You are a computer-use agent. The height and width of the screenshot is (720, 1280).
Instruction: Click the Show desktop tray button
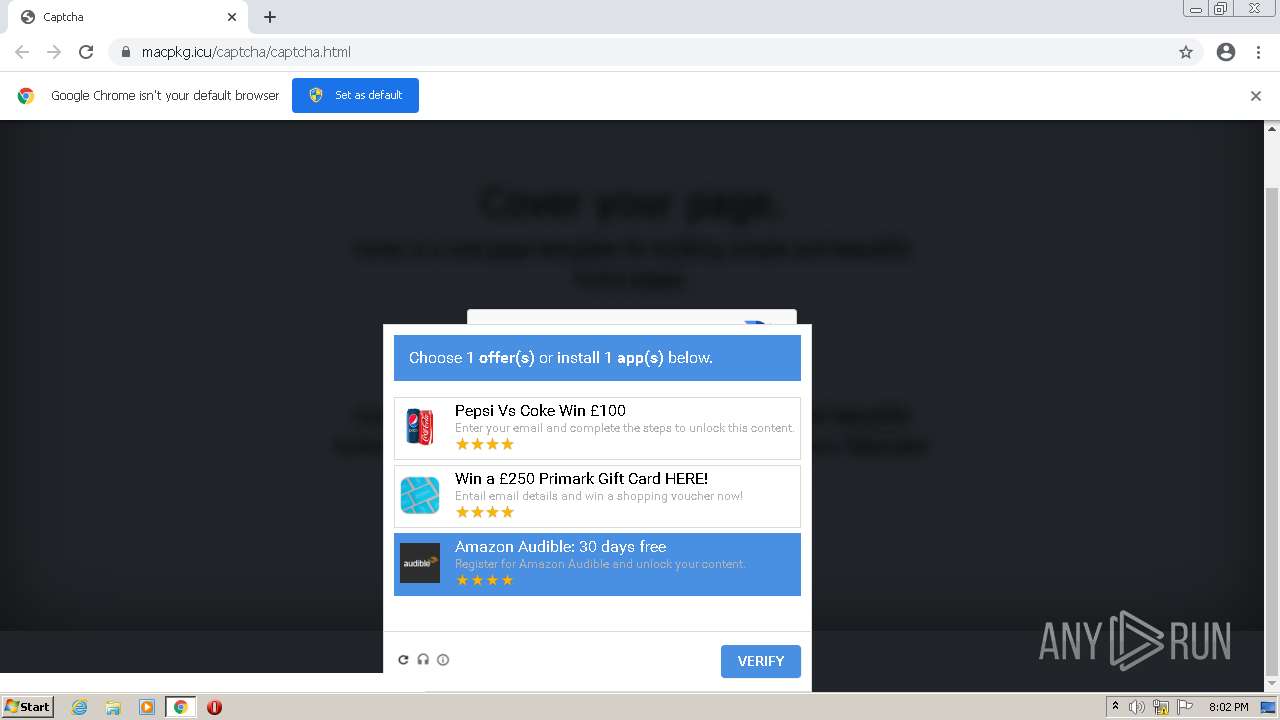coord(1269,707)
